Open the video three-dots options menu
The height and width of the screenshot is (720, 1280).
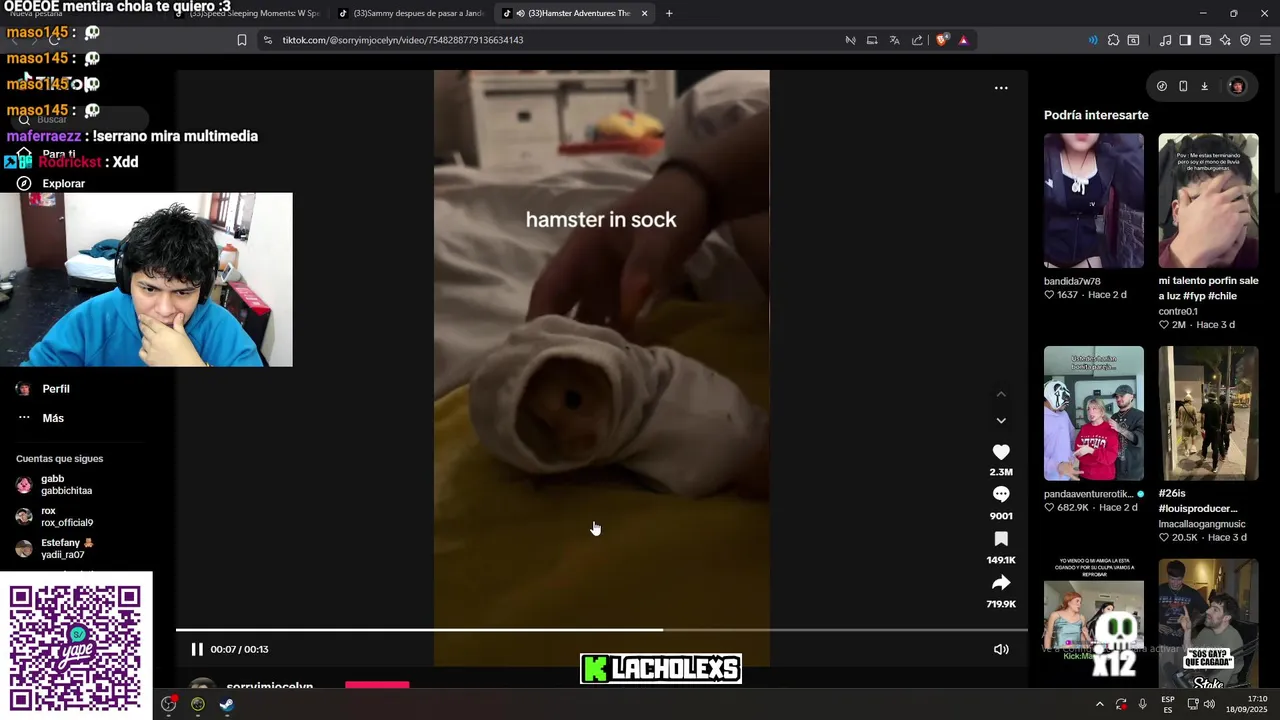click(1001, 88)
